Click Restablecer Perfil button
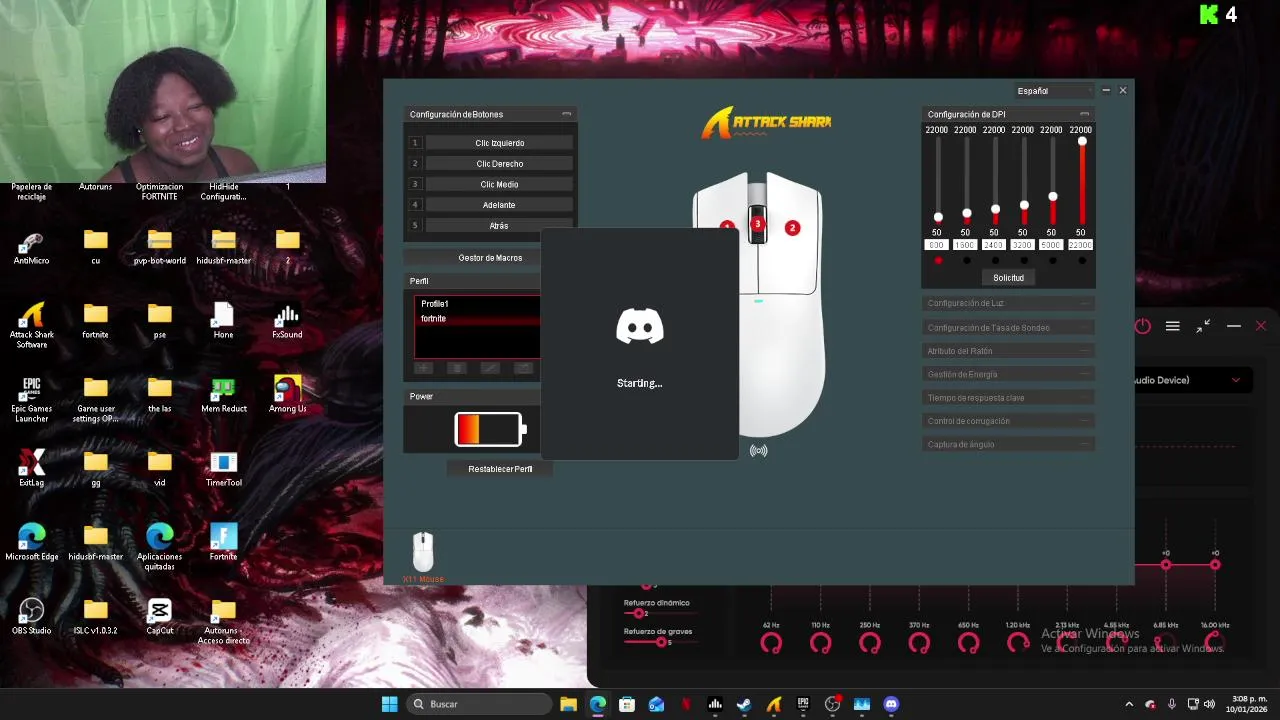1280x720 pixels. 500,469
